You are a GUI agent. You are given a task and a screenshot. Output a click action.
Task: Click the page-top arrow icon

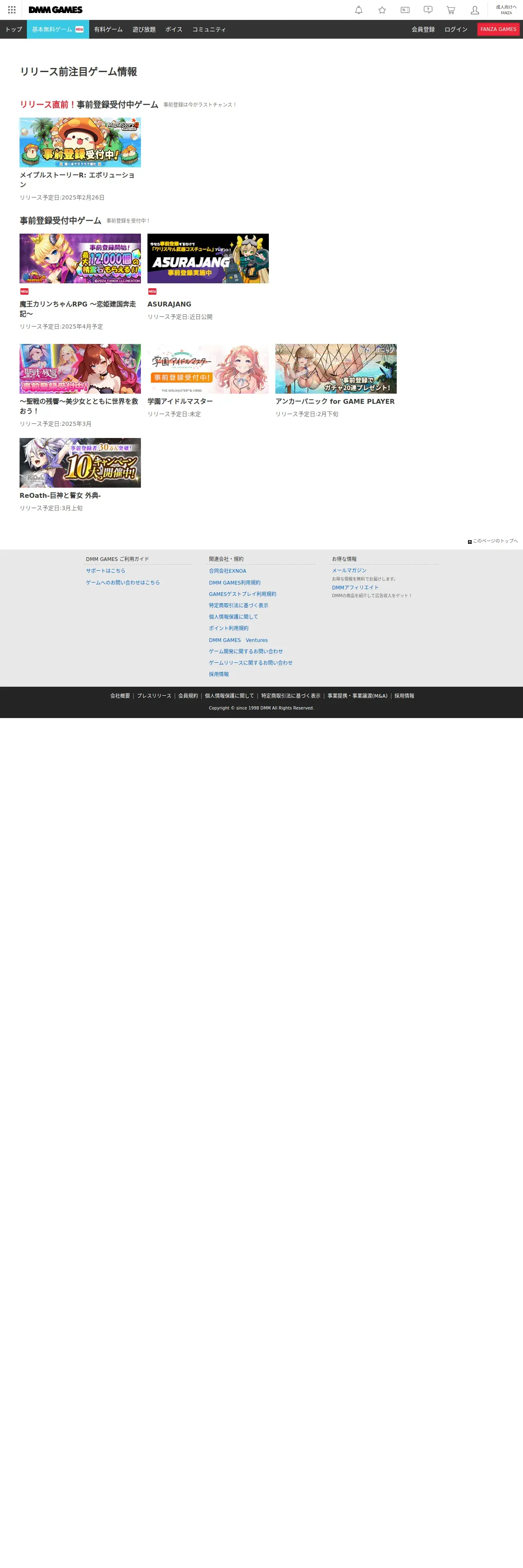coord(469,542)
